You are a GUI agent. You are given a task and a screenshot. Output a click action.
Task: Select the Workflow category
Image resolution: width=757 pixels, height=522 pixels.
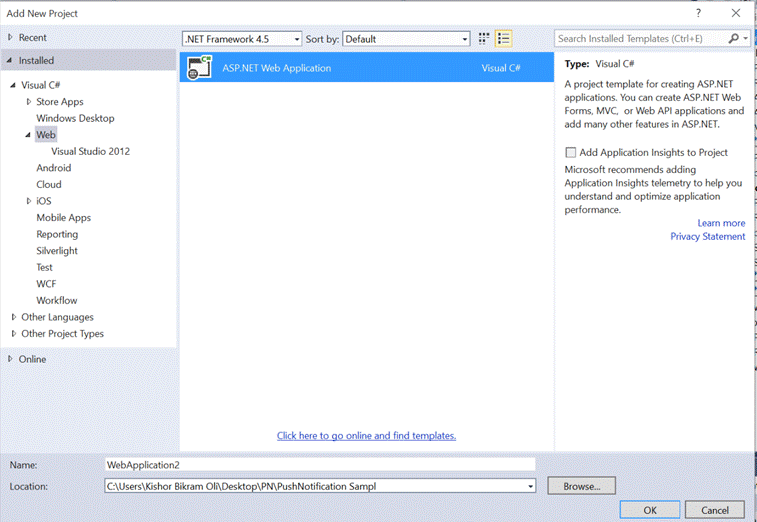56,300
